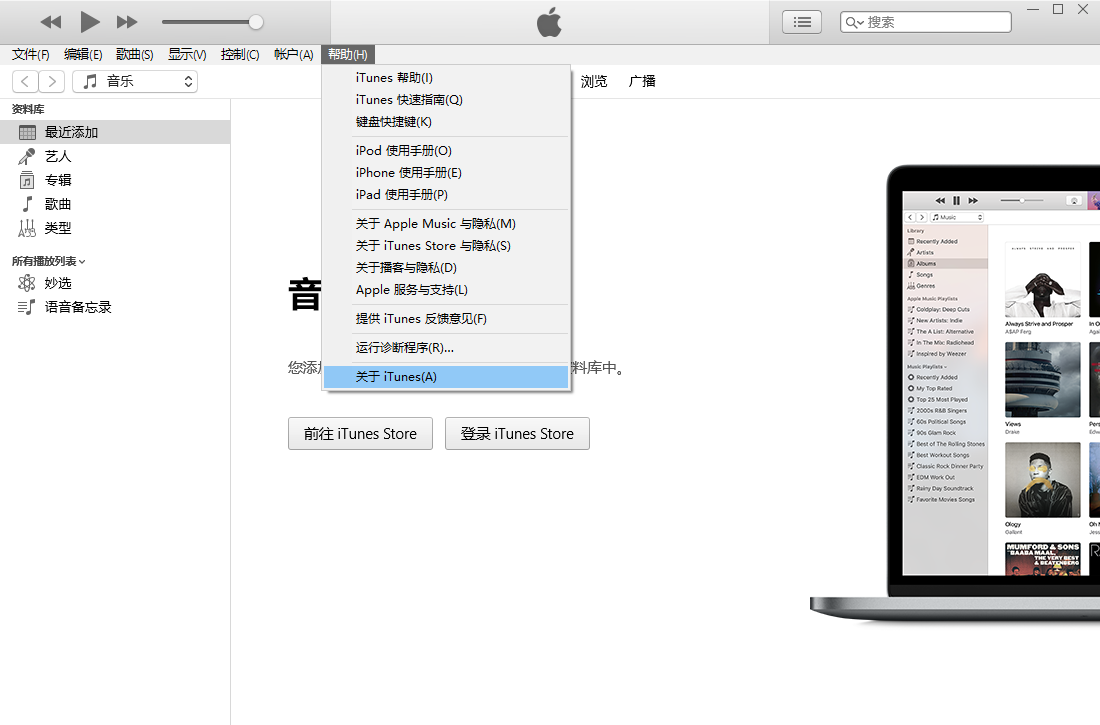Viewport: 1100px width, 725px height.
Task: Choose 关于 iTunes(A) menu entry
Action: [x=446, y=377]
